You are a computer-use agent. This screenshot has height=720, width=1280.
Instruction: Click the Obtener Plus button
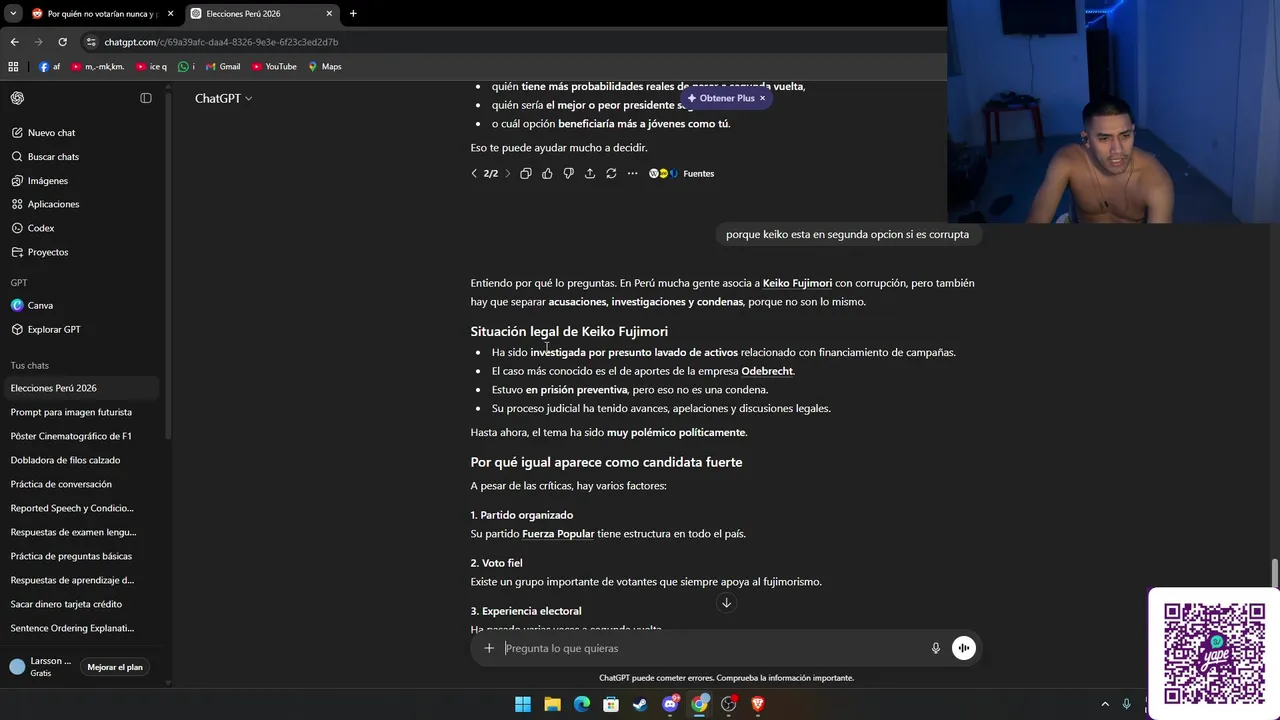click(721, 98)
